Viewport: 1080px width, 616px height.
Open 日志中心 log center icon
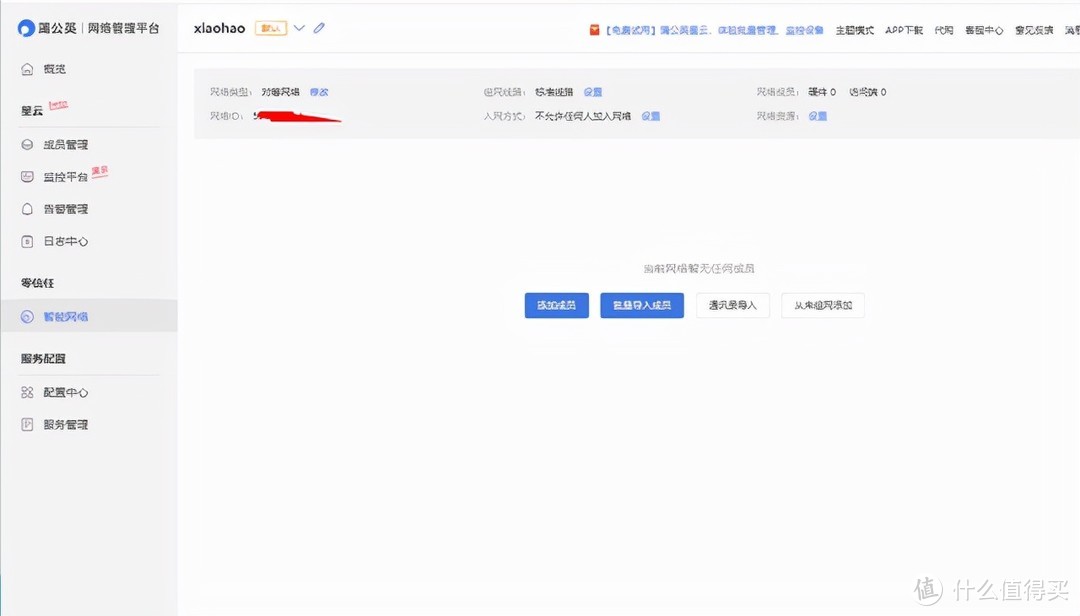[28, 241]
